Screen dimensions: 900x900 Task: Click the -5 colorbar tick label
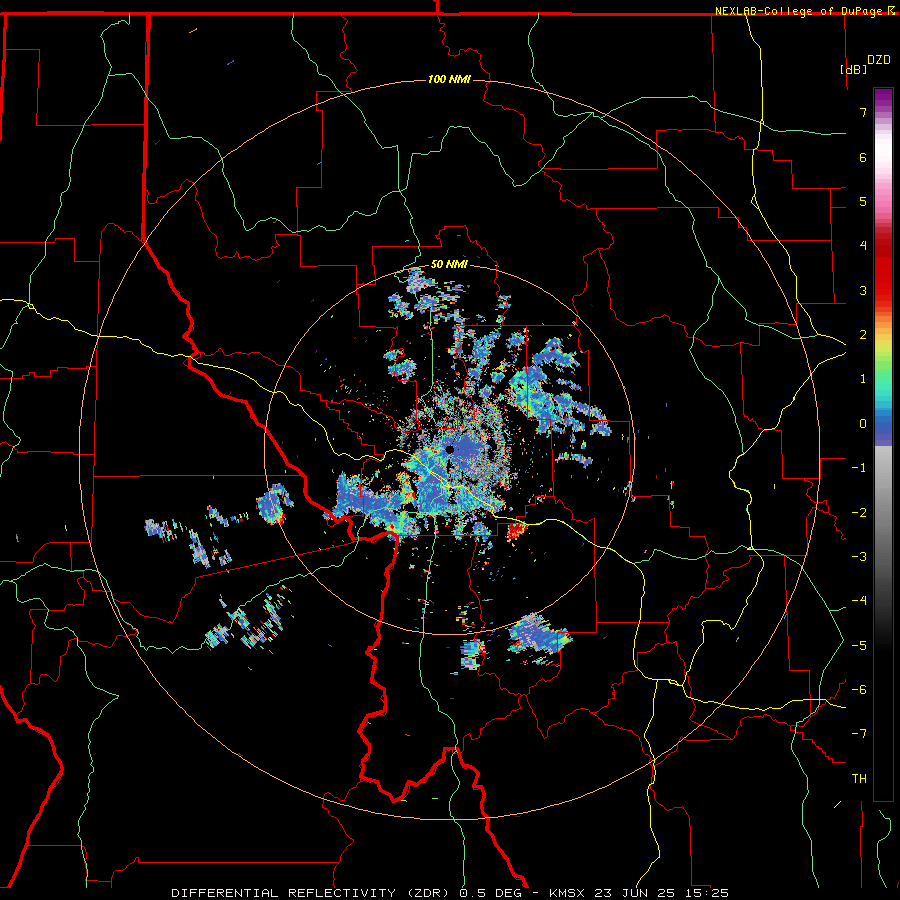tap(859, 645)
